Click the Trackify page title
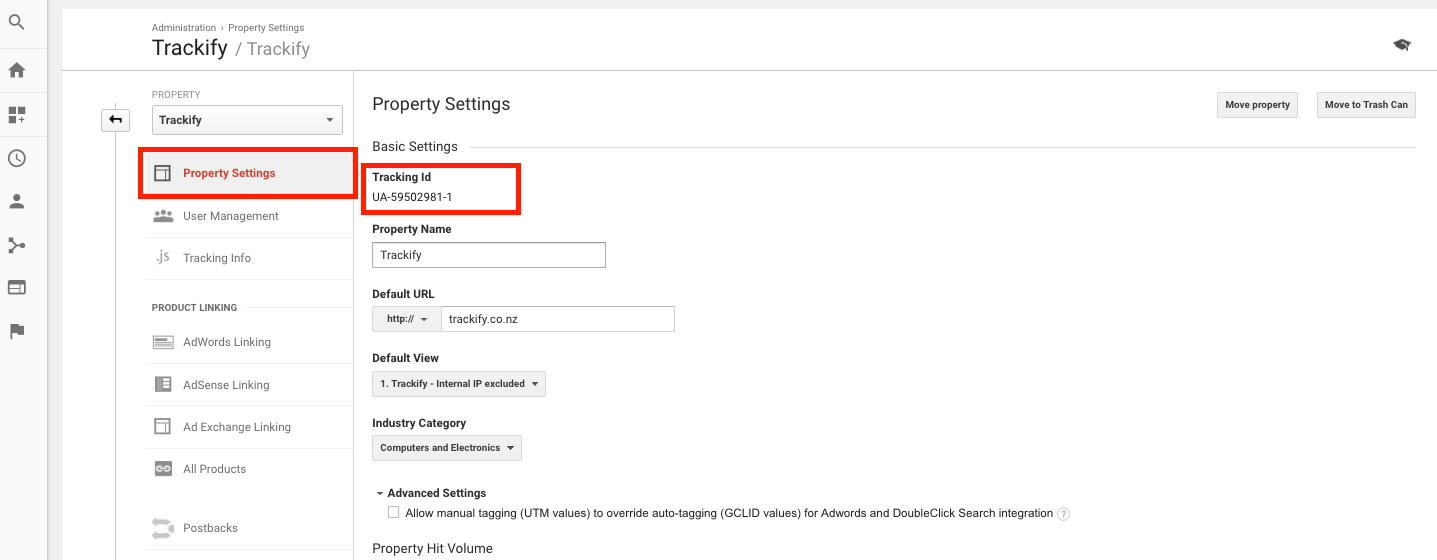The image size is (1437, 560). point(190,48)
